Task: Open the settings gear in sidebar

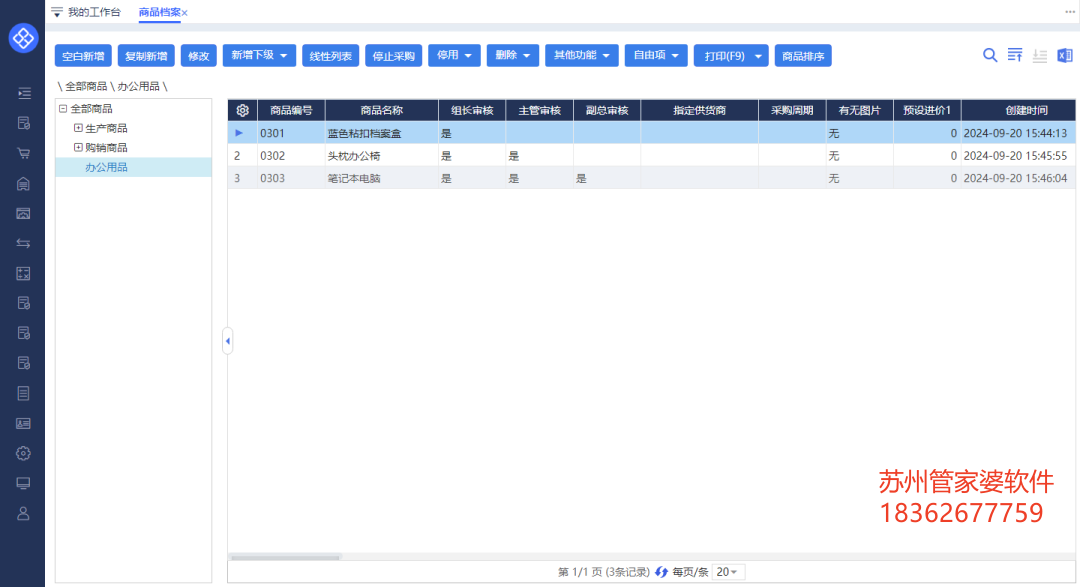Action: [x=23, y=453]
